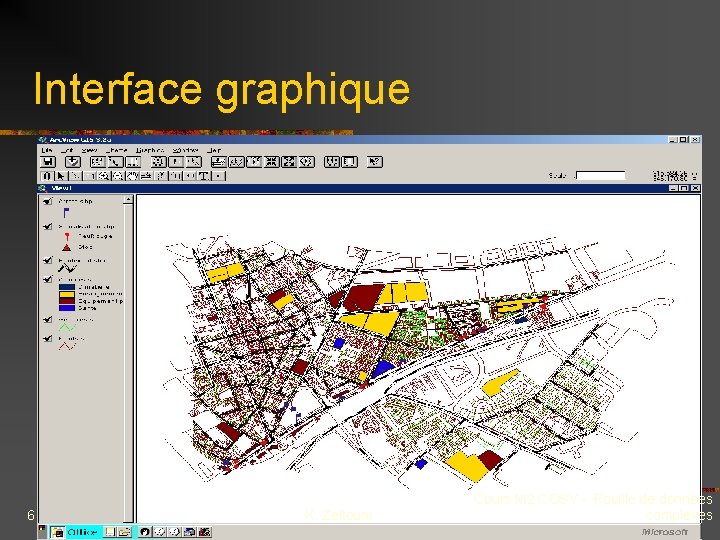Select the Text tool
Screen dimensions: 720x540
tap(203, 175)
